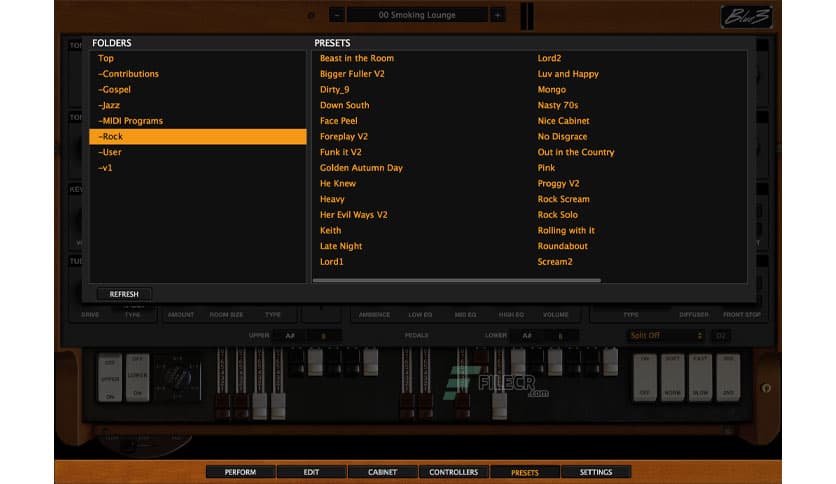Image resolution: width=836 pixels, height=484 pixels.
Task: Switch to the Cabinet tab
Action: 382,472
